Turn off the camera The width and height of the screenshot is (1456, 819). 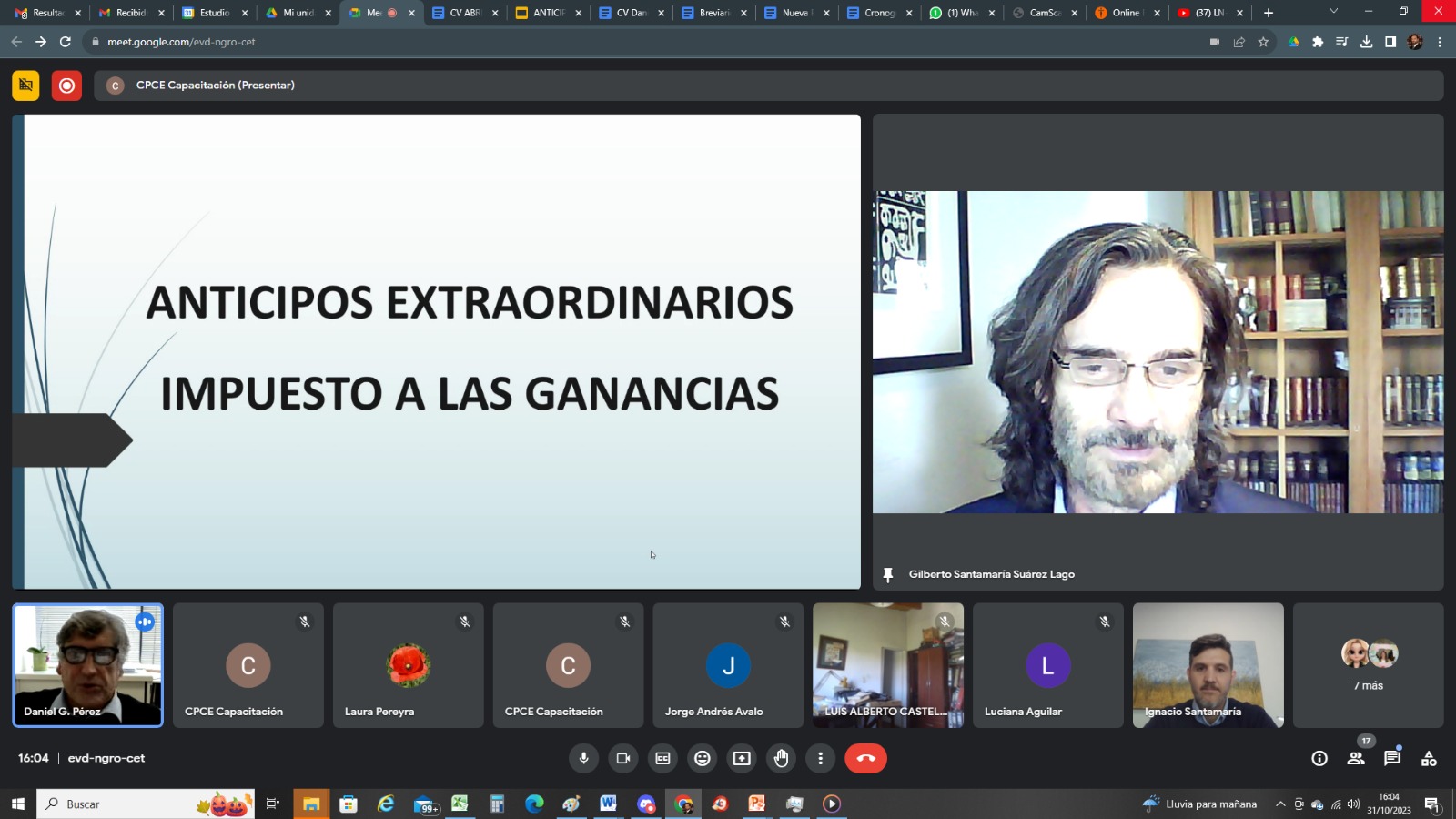point(623,758)
